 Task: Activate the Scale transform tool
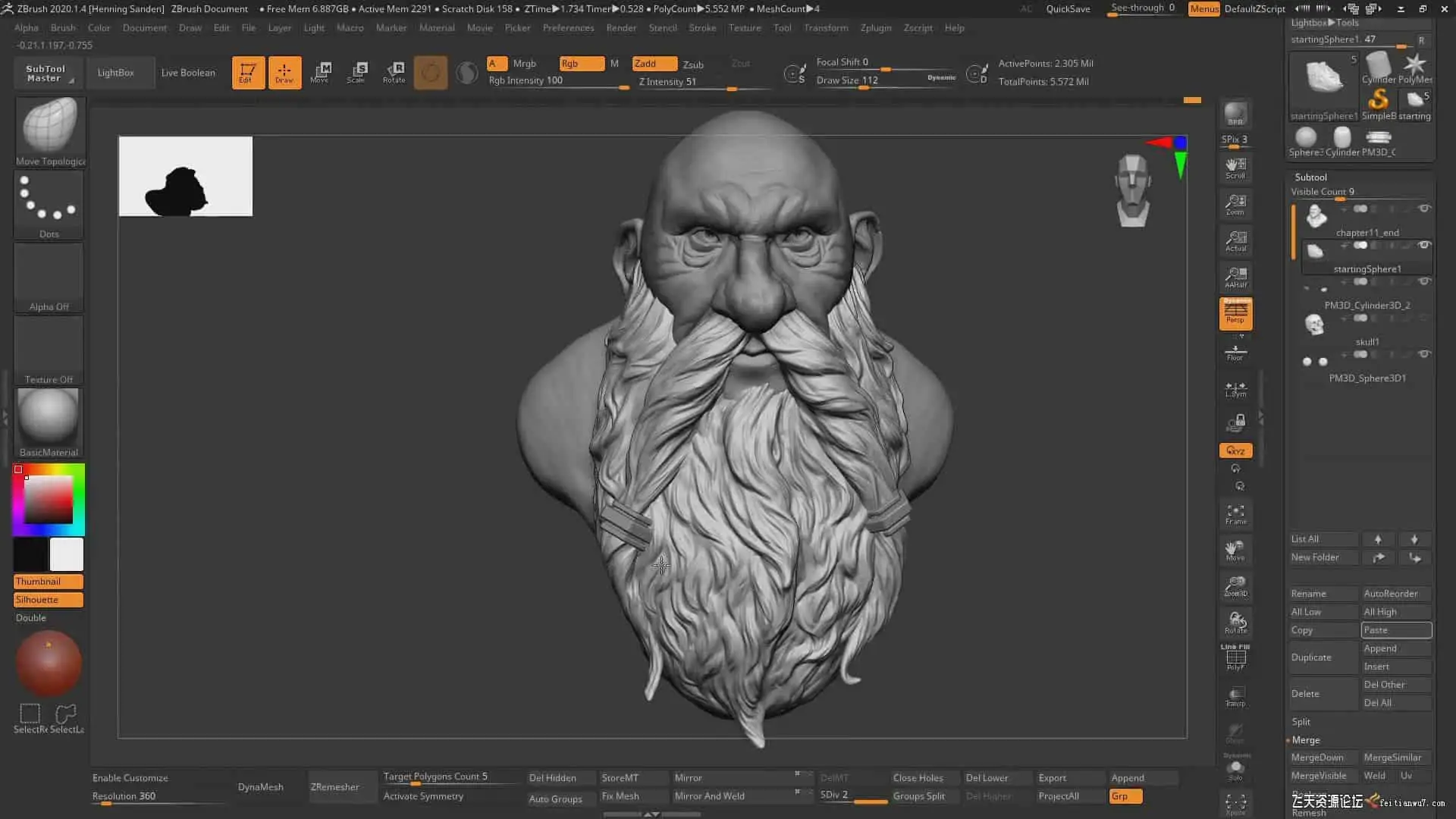pyautogui.click(x=356, y=72)
